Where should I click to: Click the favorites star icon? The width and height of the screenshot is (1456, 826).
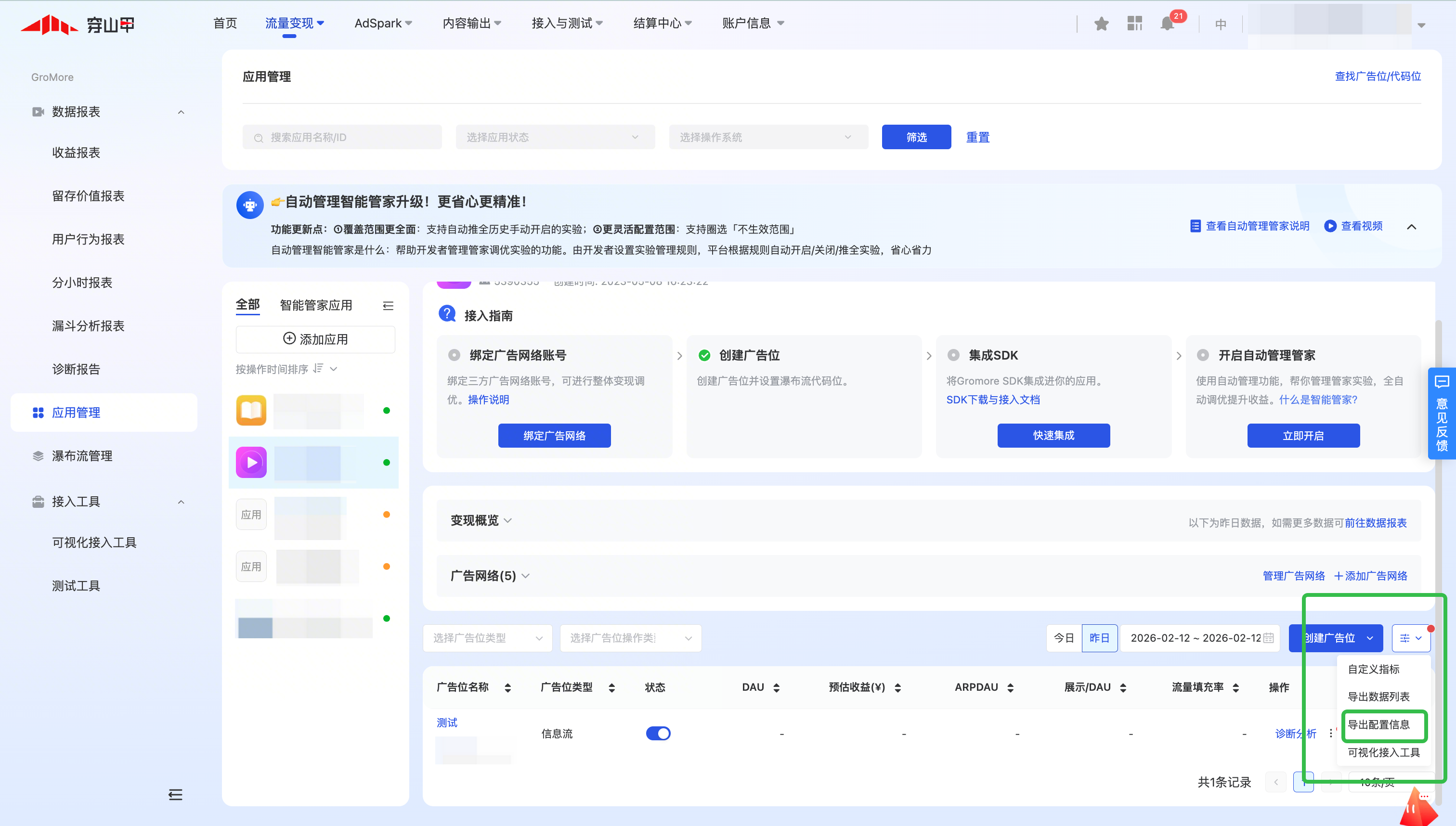(1101, 24)
